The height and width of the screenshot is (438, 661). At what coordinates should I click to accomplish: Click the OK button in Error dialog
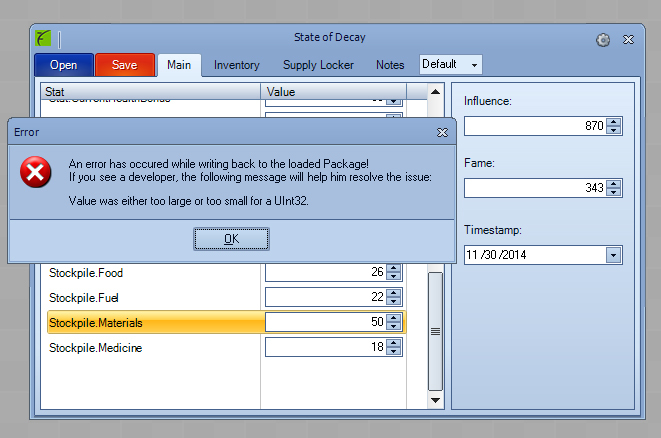231,238
